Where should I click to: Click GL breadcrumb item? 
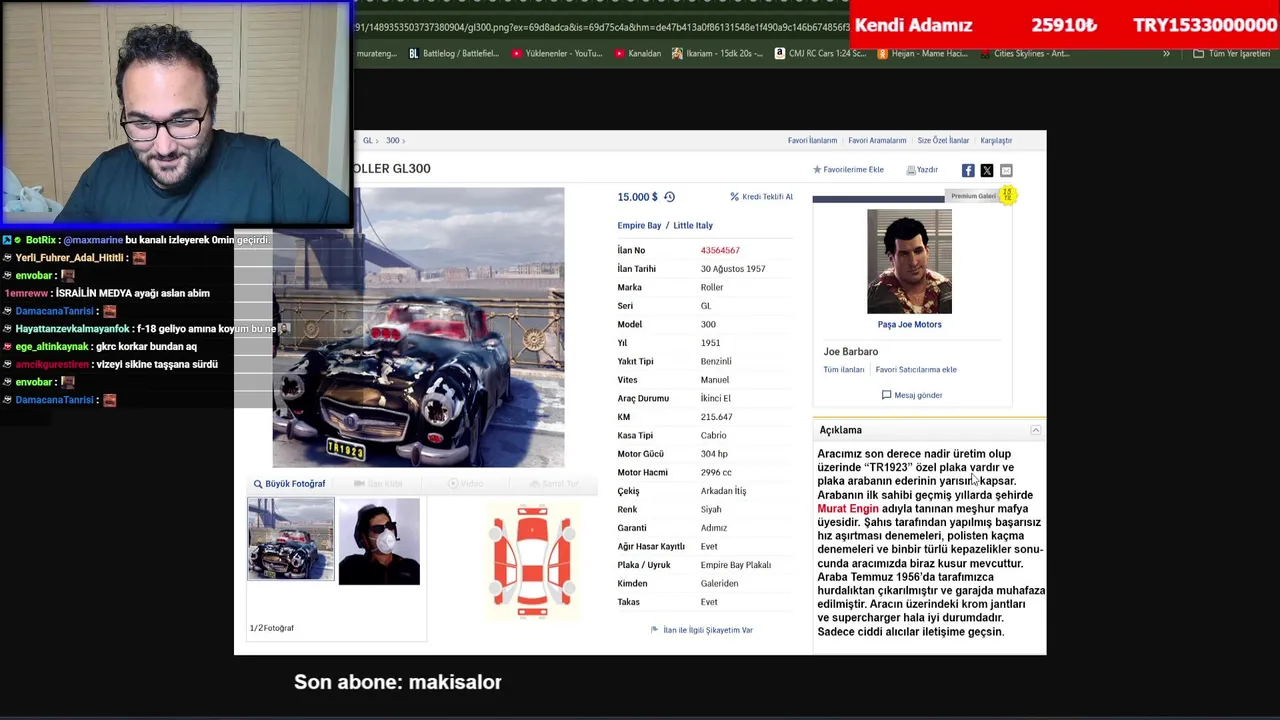(x=367, y=141)
